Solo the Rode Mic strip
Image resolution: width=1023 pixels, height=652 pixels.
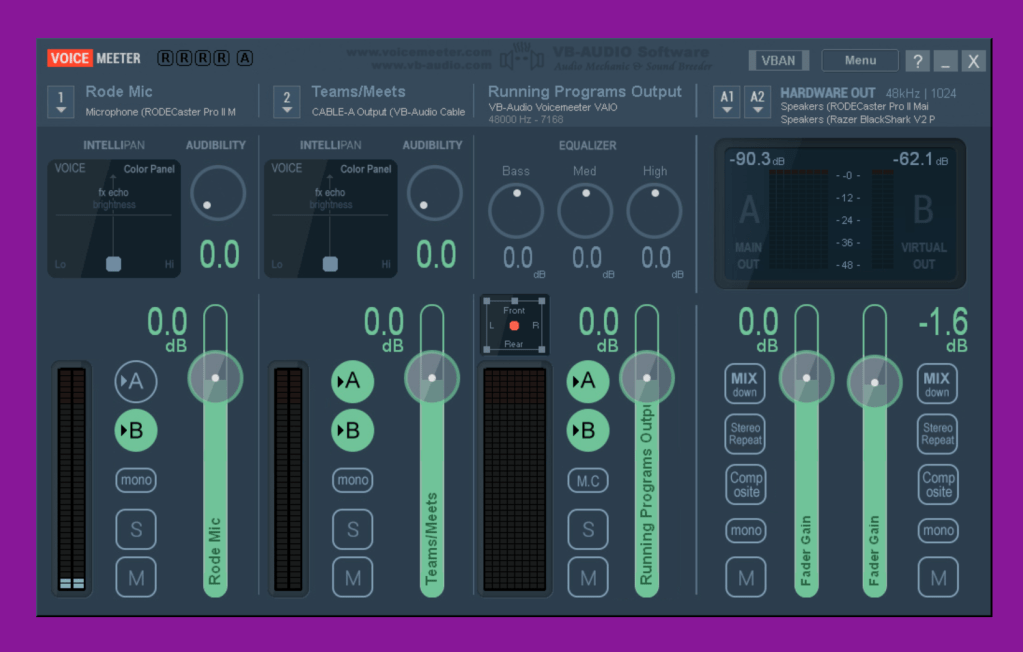136,529
